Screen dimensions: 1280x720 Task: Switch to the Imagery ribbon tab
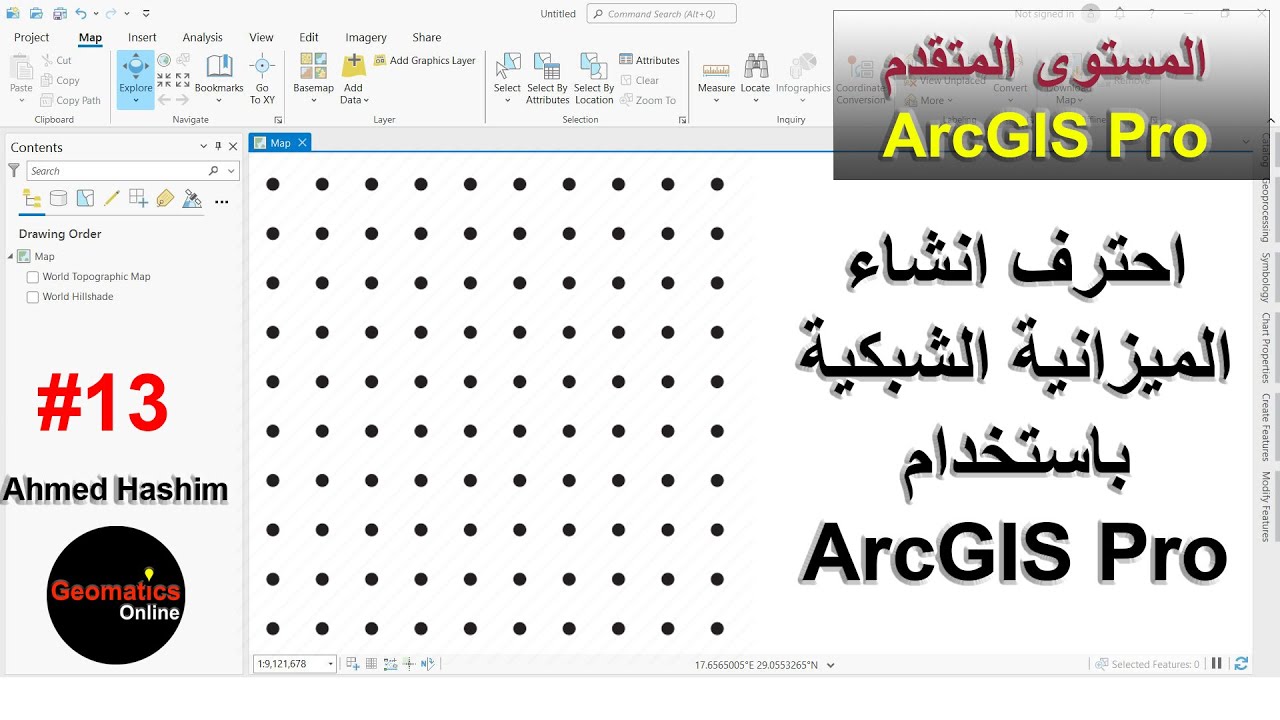[x=366, y=37]
